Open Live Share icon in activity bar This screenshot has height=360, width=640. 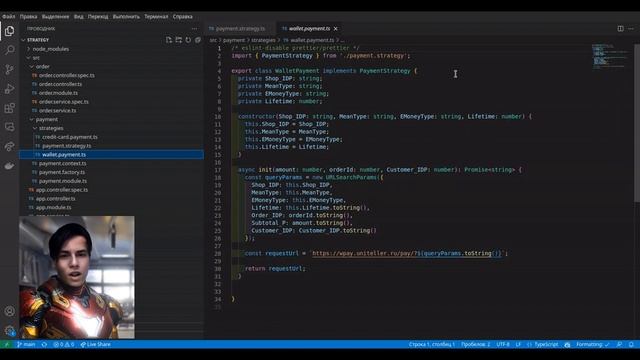point(9,146)
